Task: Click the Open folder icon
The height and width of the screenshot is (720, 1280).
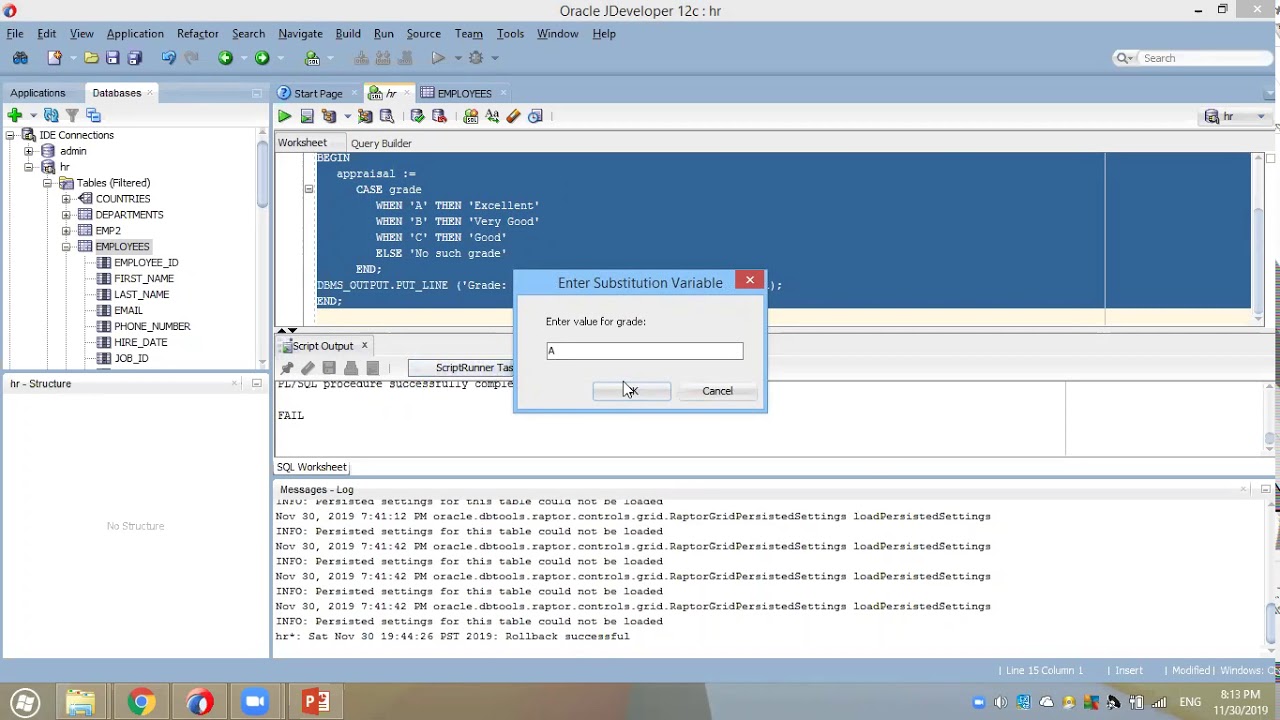Action: [x=91, y=58]
